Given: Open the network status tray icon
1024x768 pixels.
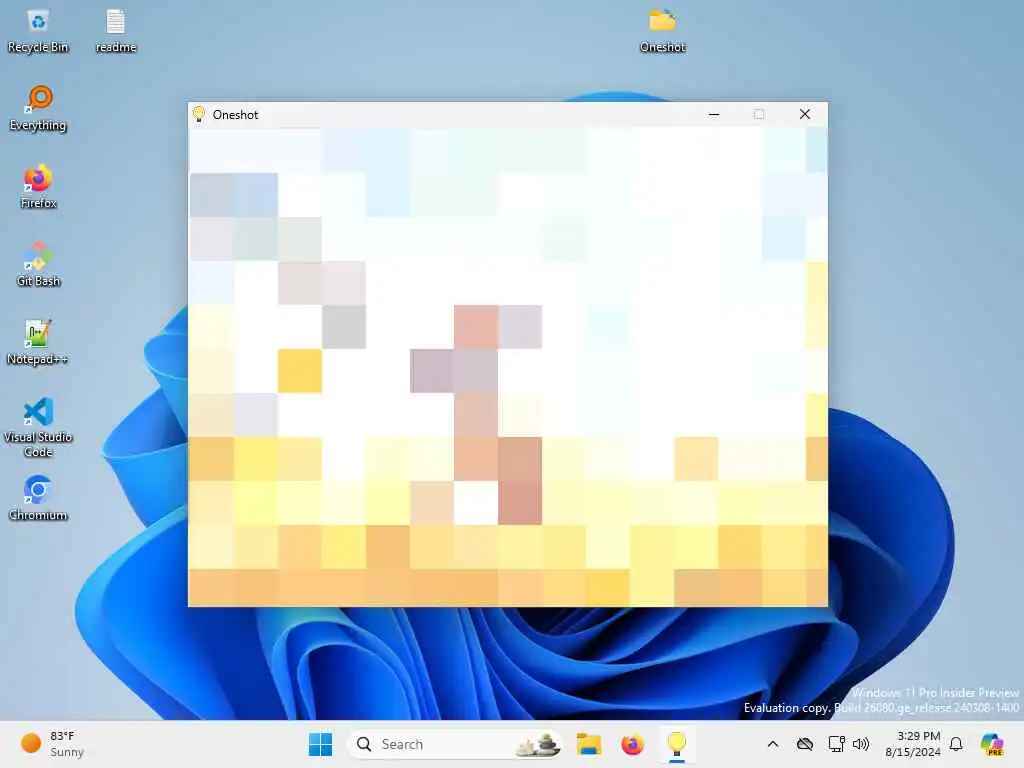Looking at the screenshot, I should [x=836, y=744].
